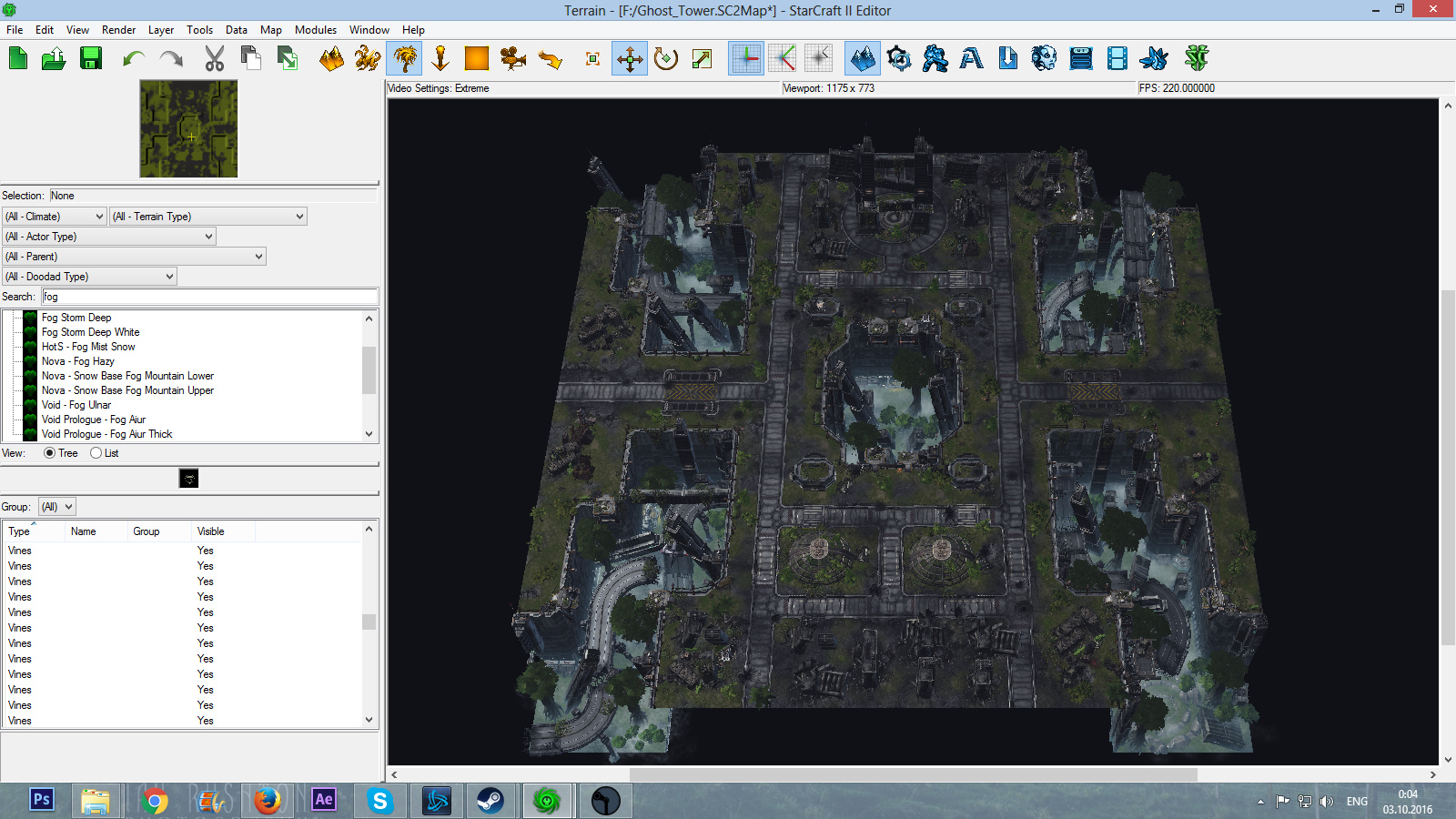Click the doodad palette list scrollbar thumb
Screen dimensions: 1456x819
pyautogui.click(x=369, y=369)
